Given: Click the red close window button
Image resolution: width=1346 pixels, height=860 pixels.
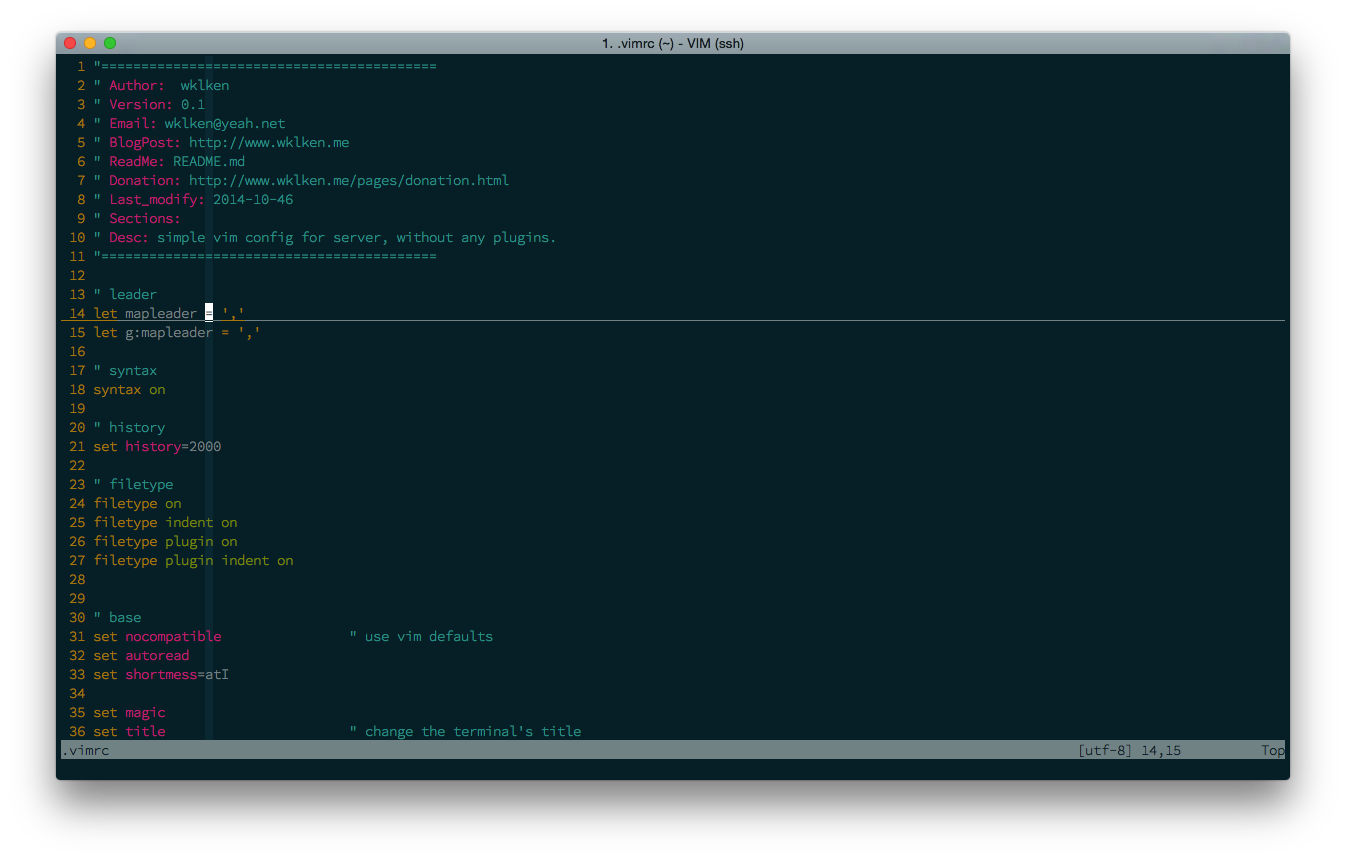Looking at the screenshot, I should pos(70,43).
